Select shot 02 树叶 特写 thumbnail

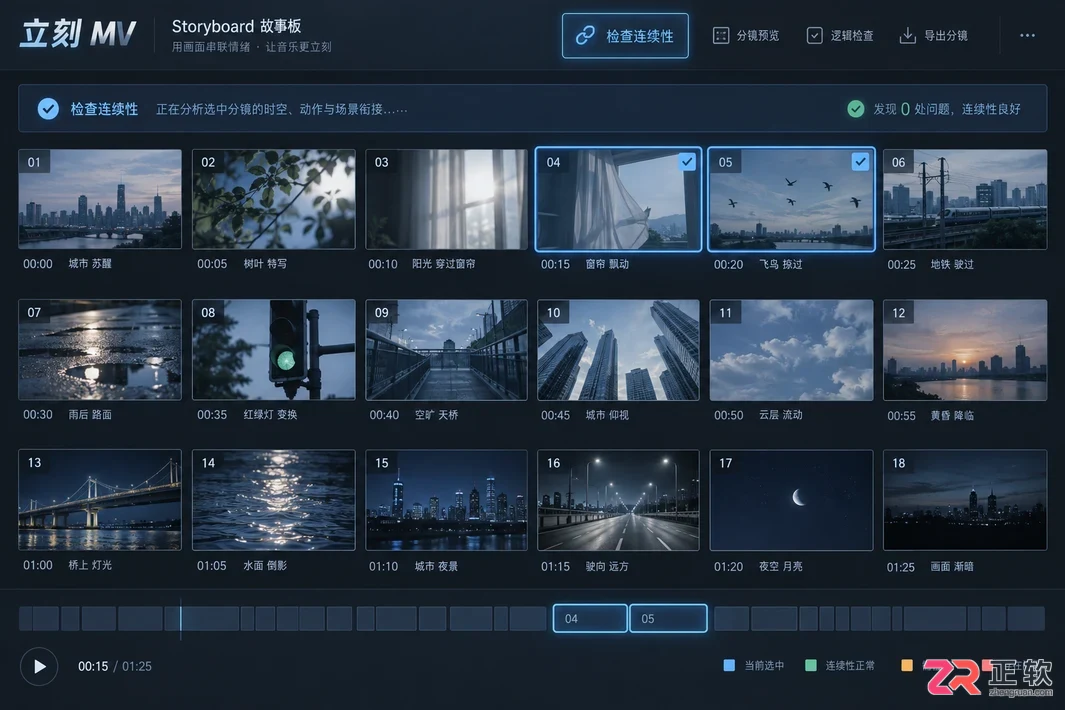pos(274,199)
